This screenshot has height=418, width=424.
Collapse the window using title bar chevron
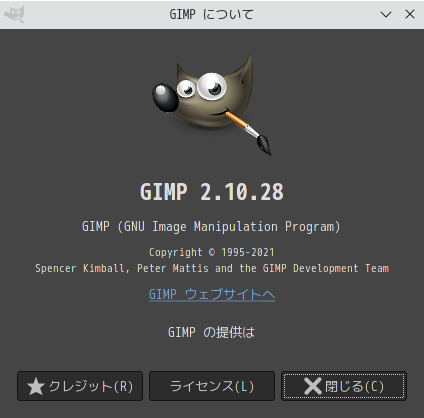click(386, 14)
